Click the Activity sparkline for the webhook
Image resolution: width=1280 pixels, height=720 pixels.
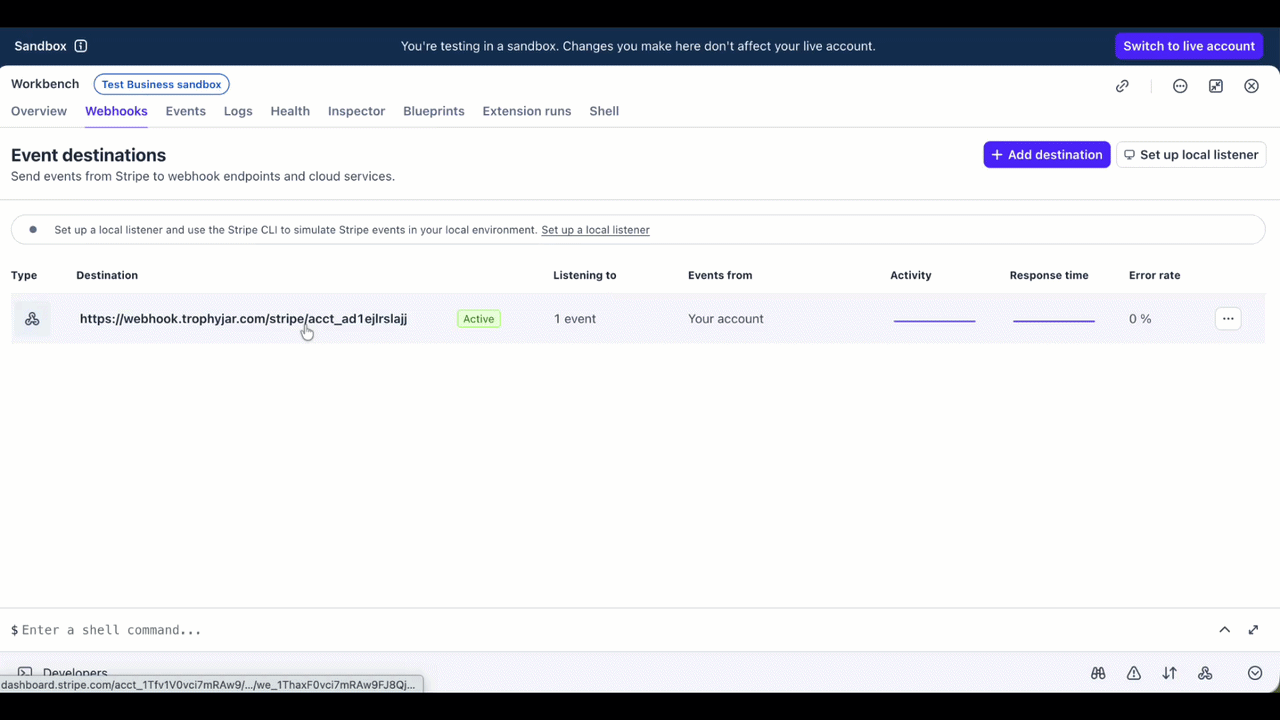934,320
